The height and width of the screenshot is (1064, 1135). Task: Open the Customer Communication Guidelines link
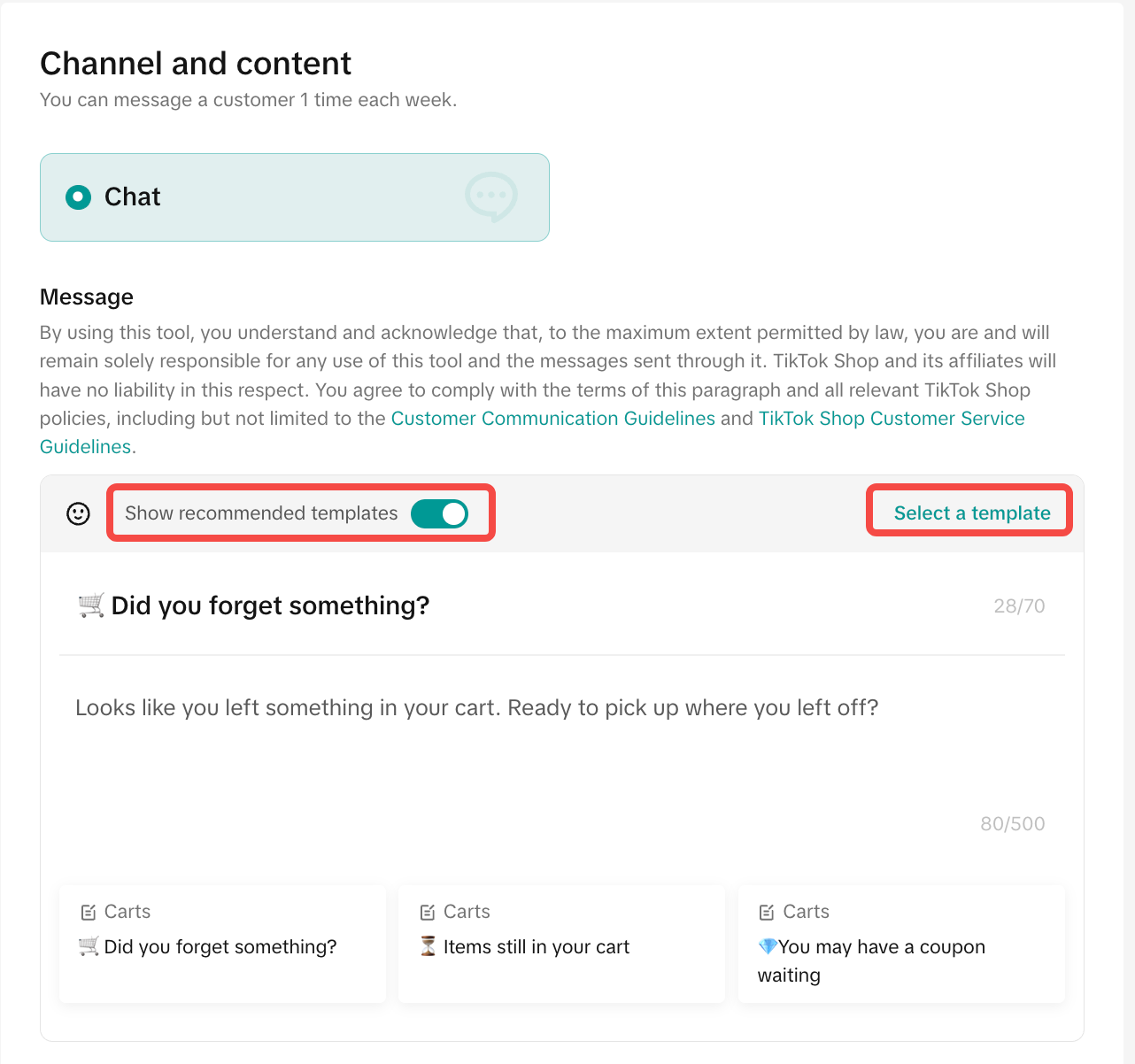[x=552, y=419]
